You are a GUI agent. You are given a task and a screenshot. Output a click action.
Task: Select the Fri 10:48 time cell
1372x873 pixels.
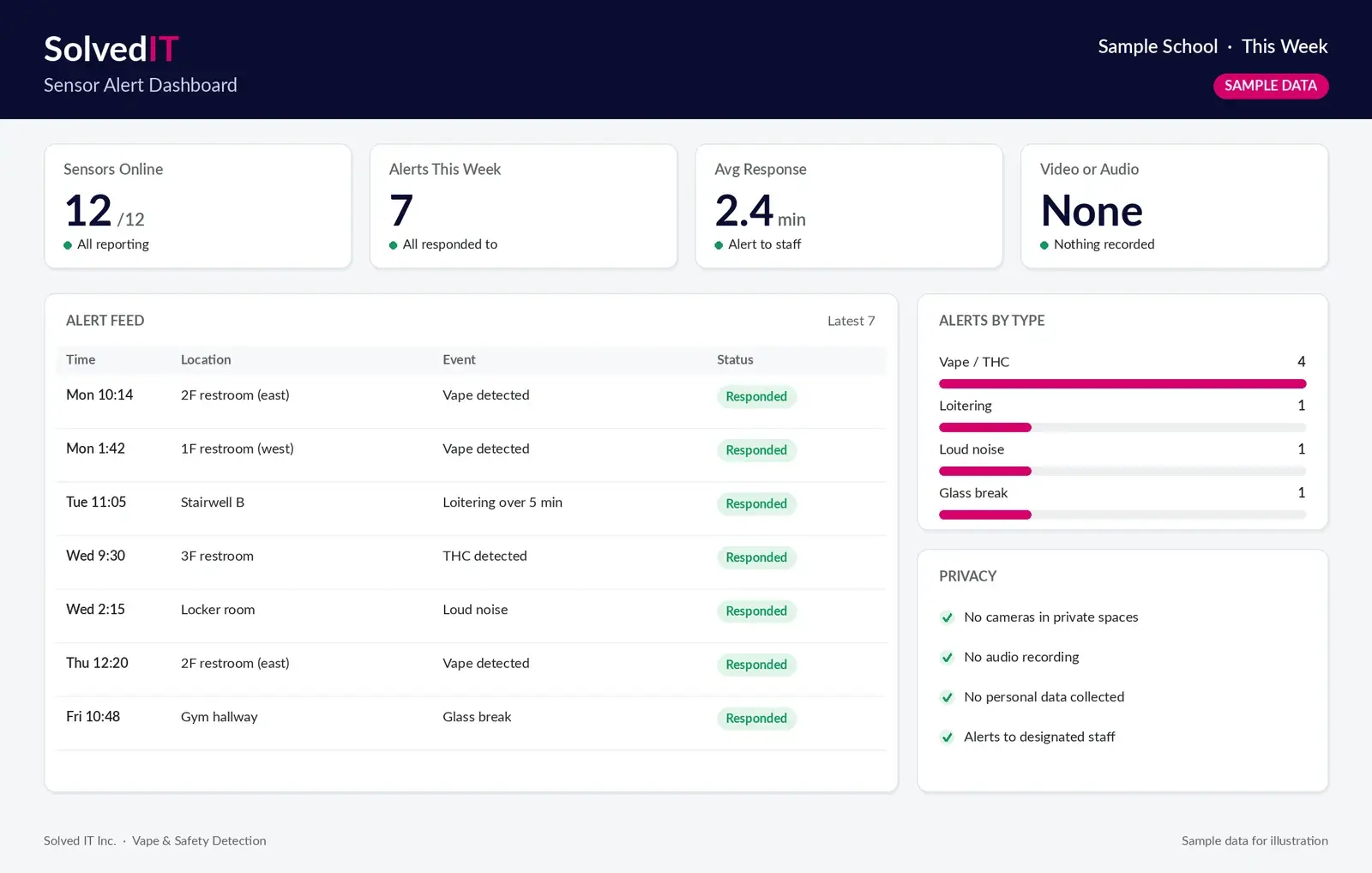pos(93,716)
